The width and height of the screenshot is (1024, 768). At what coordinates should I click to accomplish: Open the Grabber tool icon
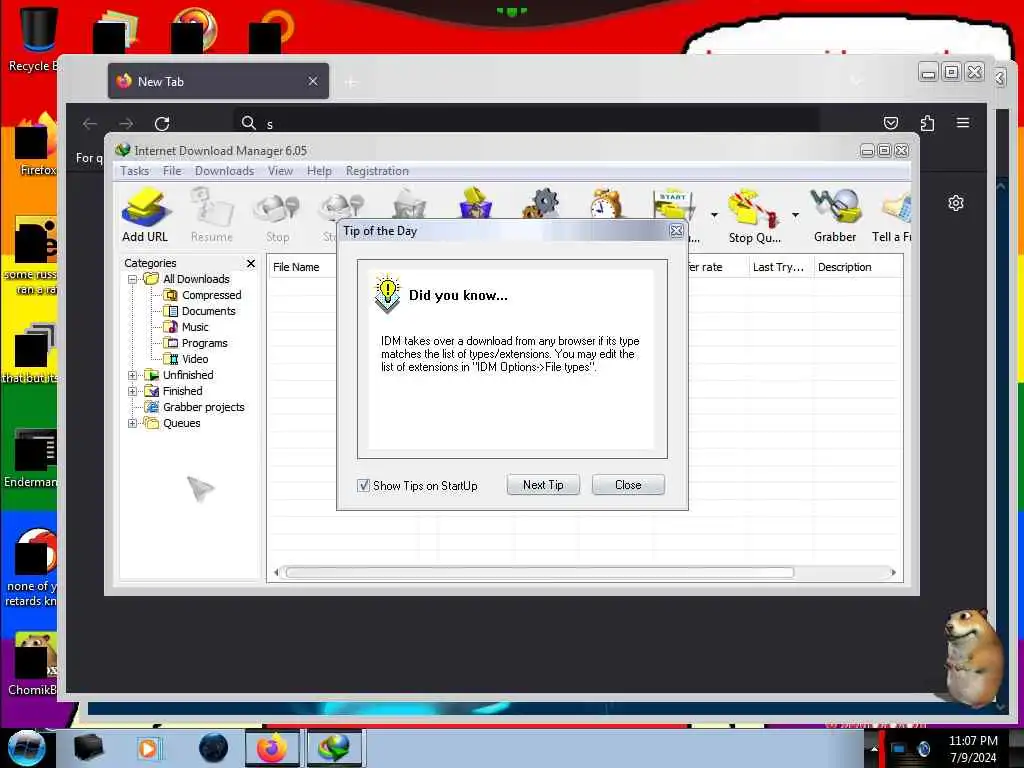pyautogui.click(x=835, y=216)
